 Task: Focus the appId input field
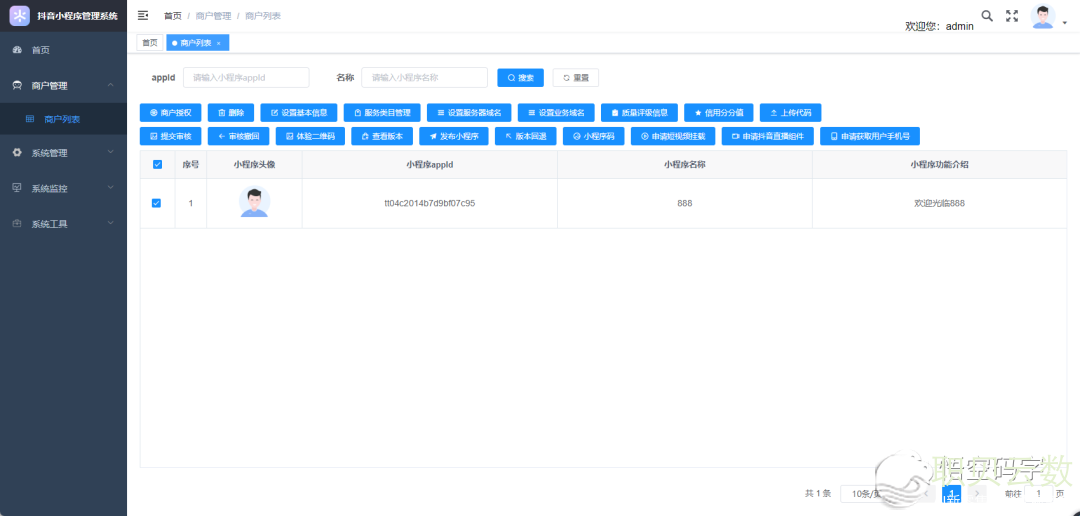point(246,78)
